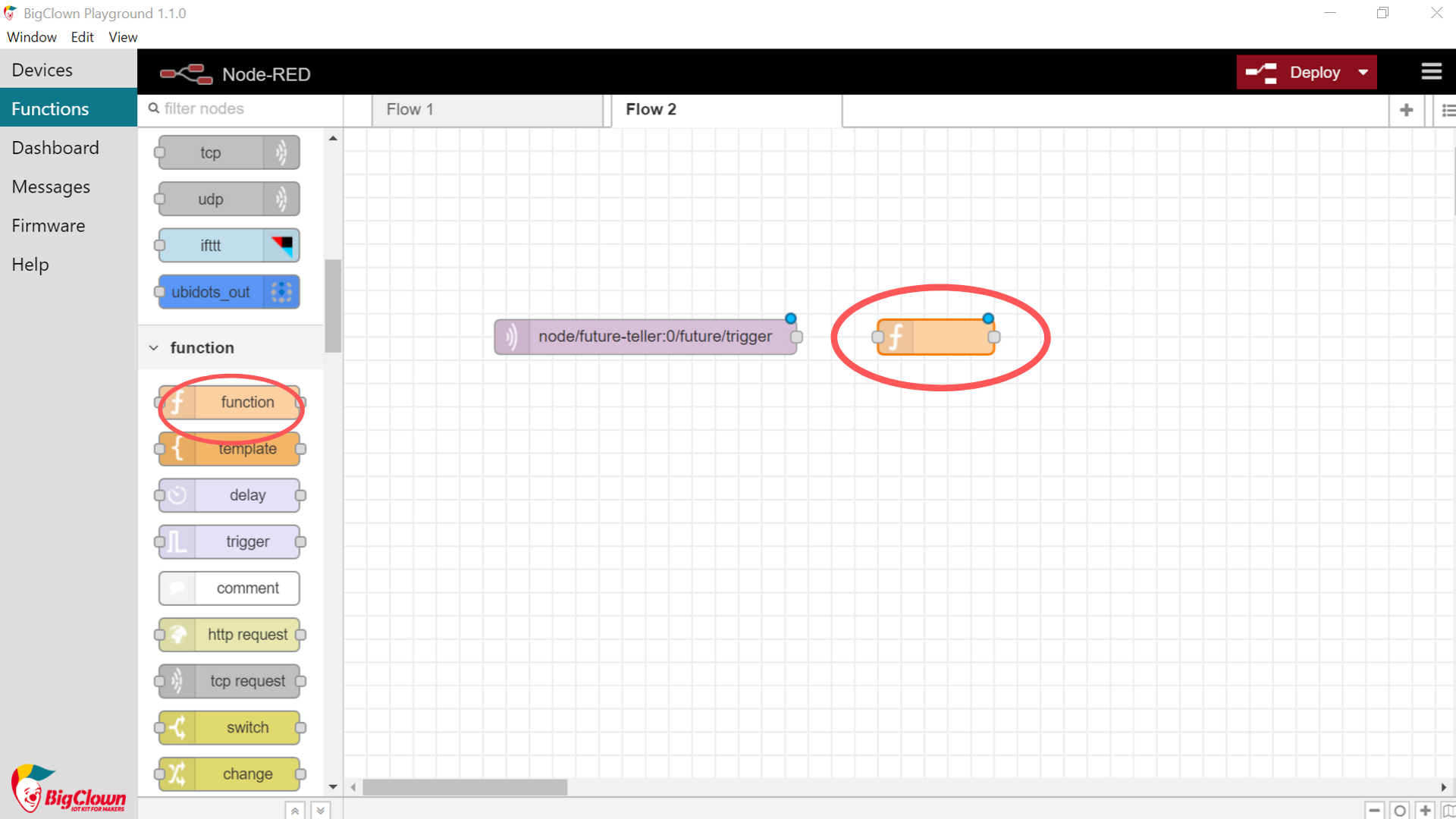Click the input port of function node
The image size is (1456, 819).
(878, 337)
